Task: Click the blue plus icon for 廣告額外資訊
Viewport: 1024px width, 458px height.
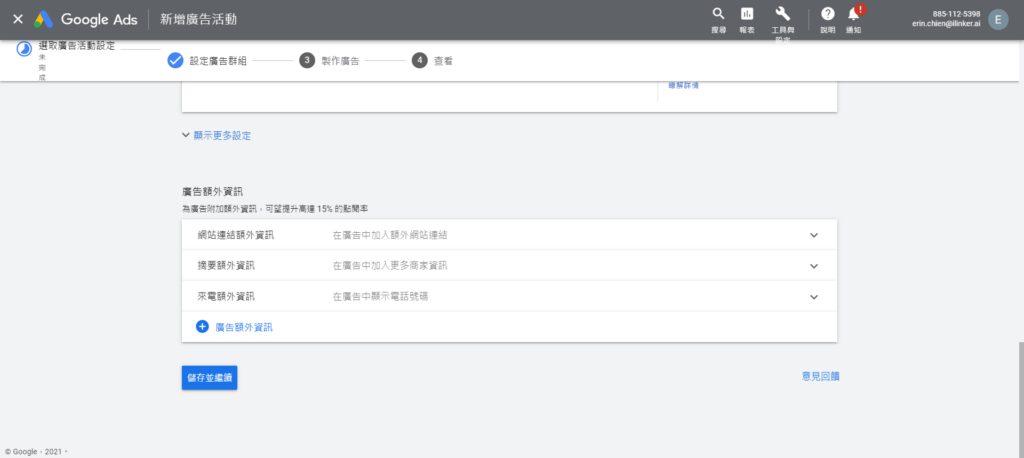Action: pos(202,327)
